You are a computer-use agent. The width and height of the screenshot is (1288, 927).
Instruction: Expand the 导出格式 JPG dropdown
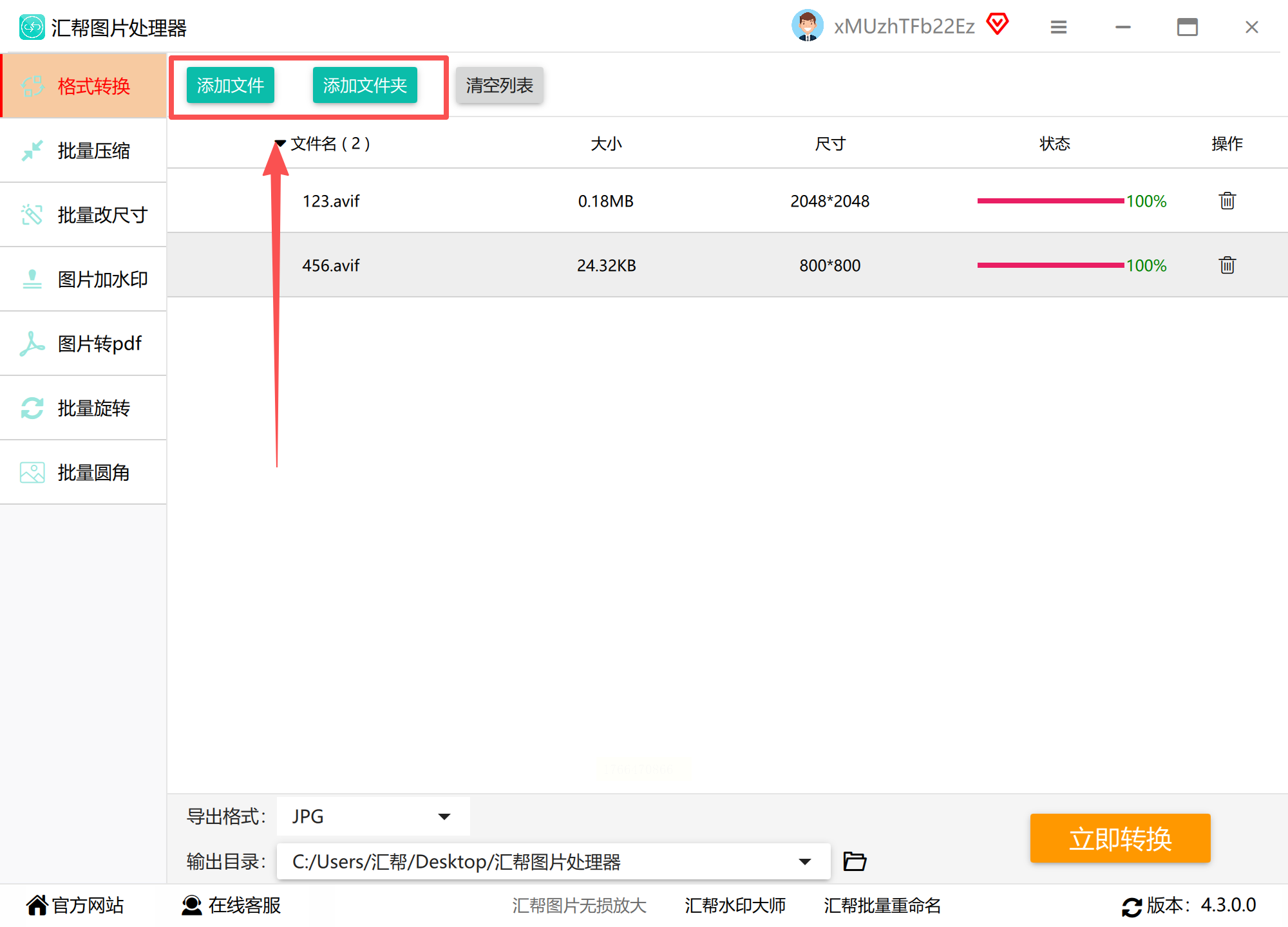click(444, 816)
